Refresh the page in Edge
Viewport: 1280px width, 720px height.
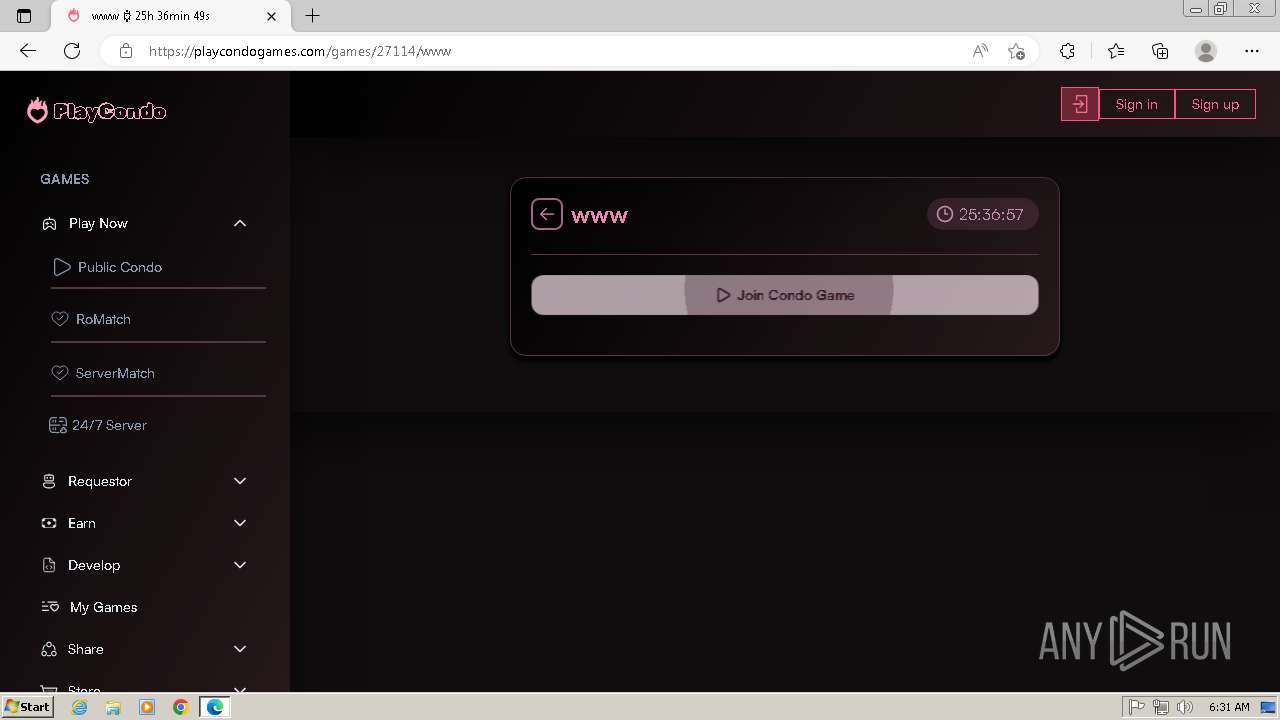click(72, 51)
